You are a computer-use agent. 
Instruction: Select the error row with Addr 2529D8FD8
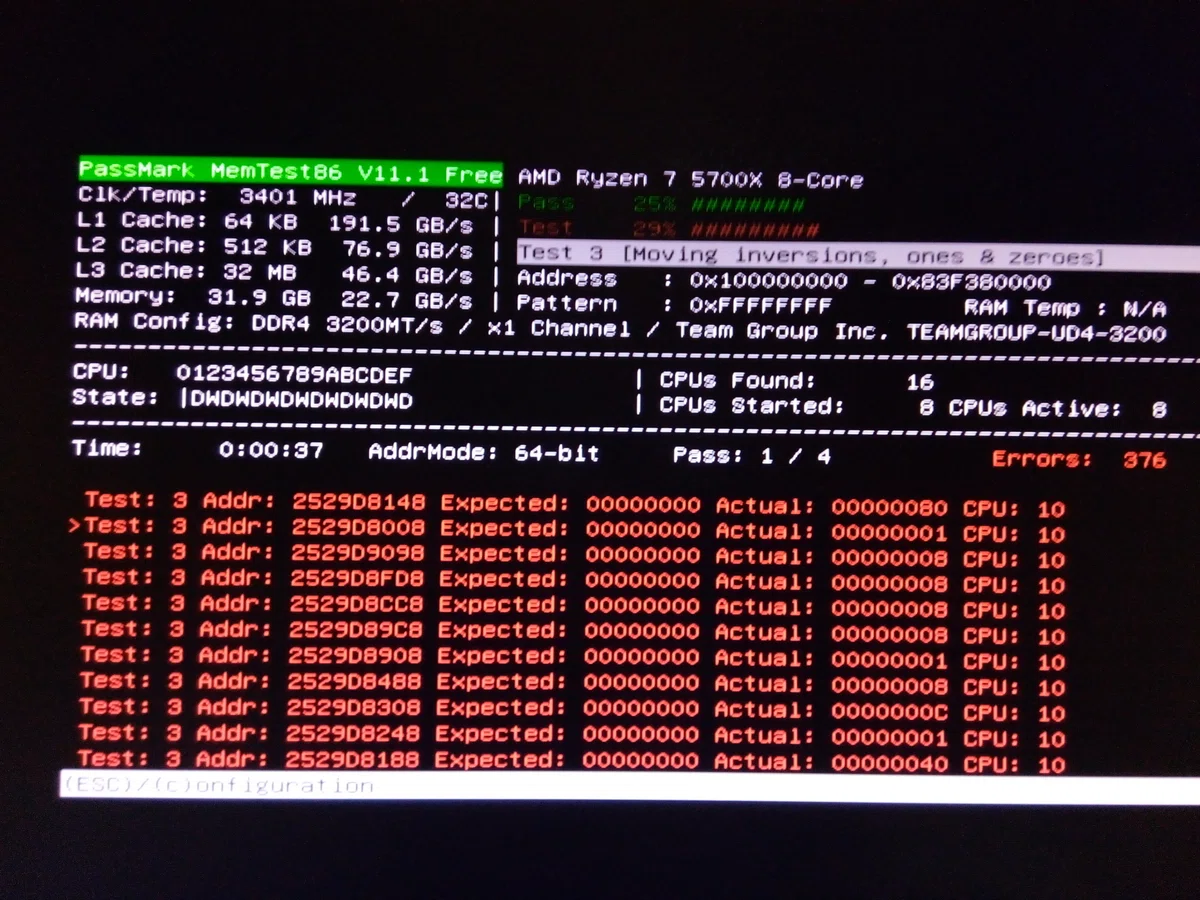574,581
